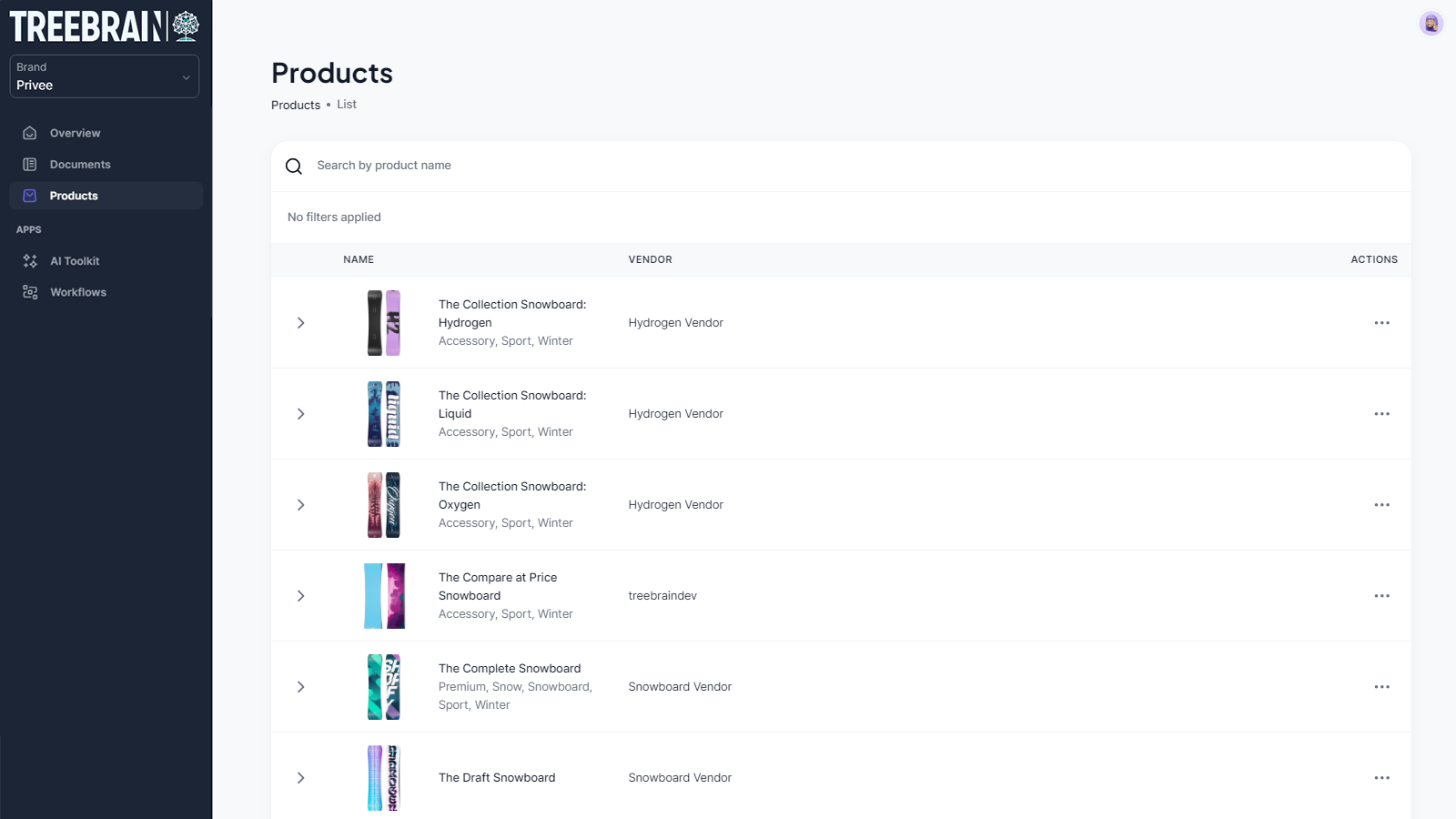Click the search magnifier icon
The height and width of the screenshot is (819, 1456).
pyautogui.click(x=294, y=167)
